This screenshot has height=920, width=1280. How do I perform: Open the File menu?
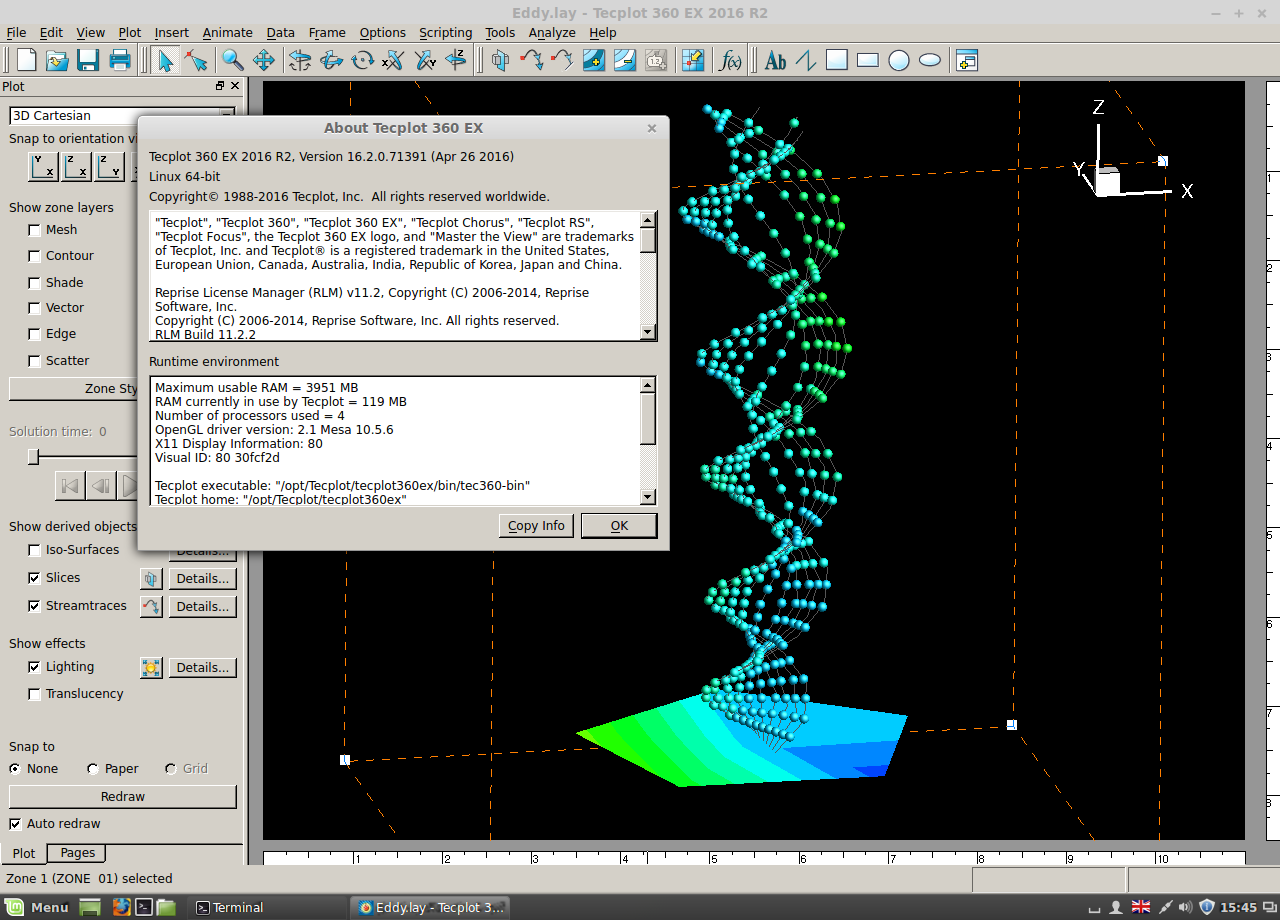(x=16, y=32)
